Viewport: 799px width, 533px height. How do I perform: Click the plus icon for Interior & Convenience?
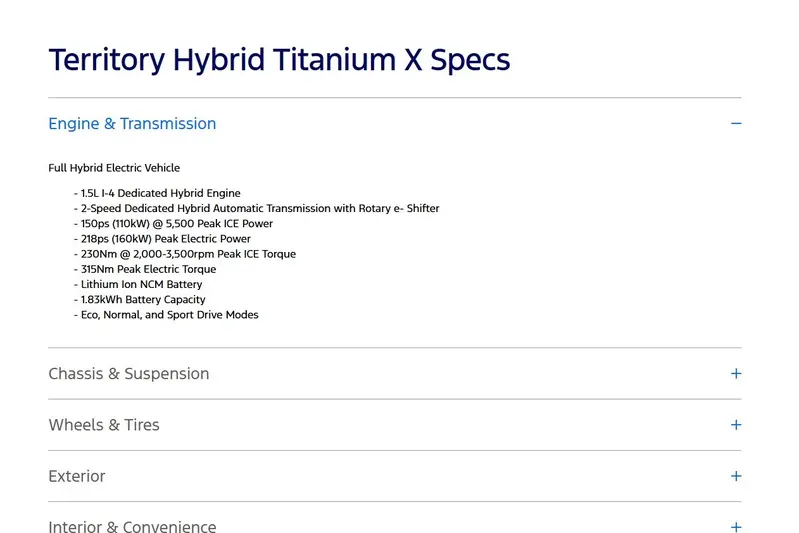click(x=736, y=527)
